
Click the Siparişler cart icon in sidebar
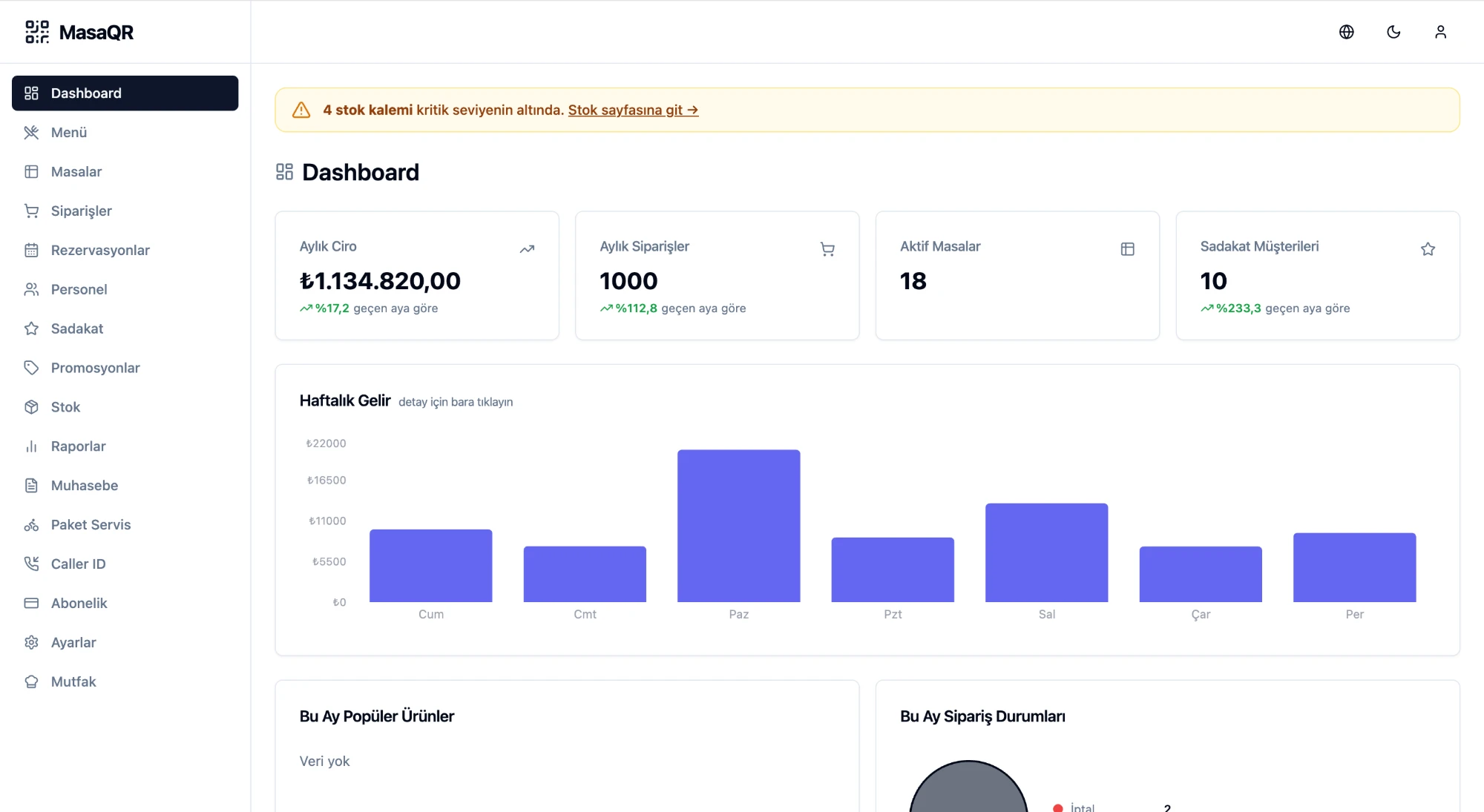(x=31, y=211)
